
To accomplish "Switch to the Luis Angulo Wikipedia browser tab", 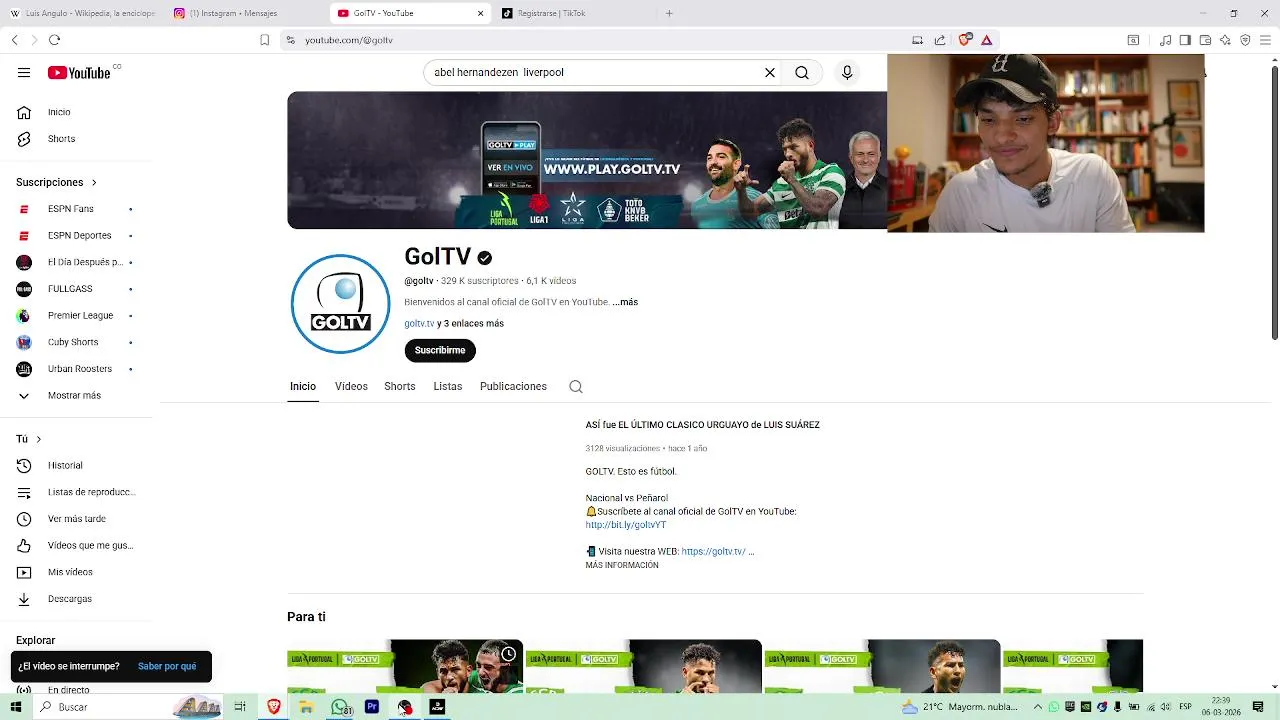I will [x=82, y=13].
